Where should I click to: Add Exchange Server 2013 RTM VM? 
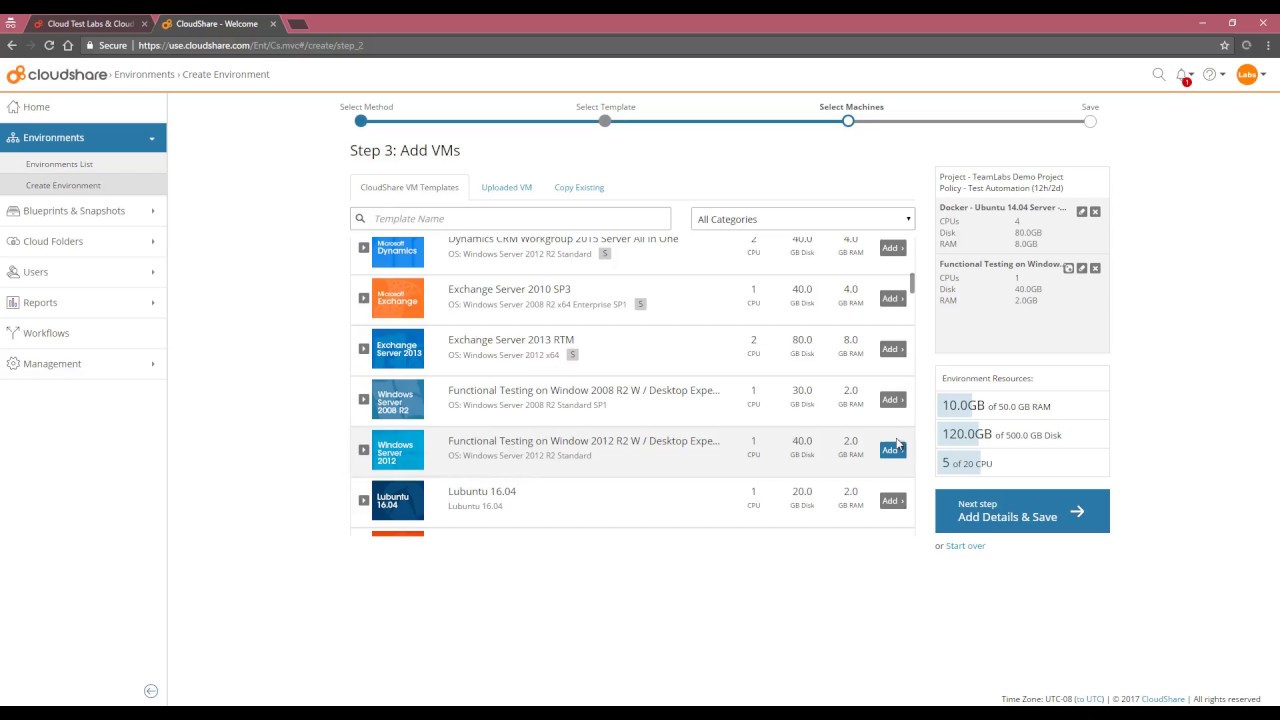tap(893, 349)
